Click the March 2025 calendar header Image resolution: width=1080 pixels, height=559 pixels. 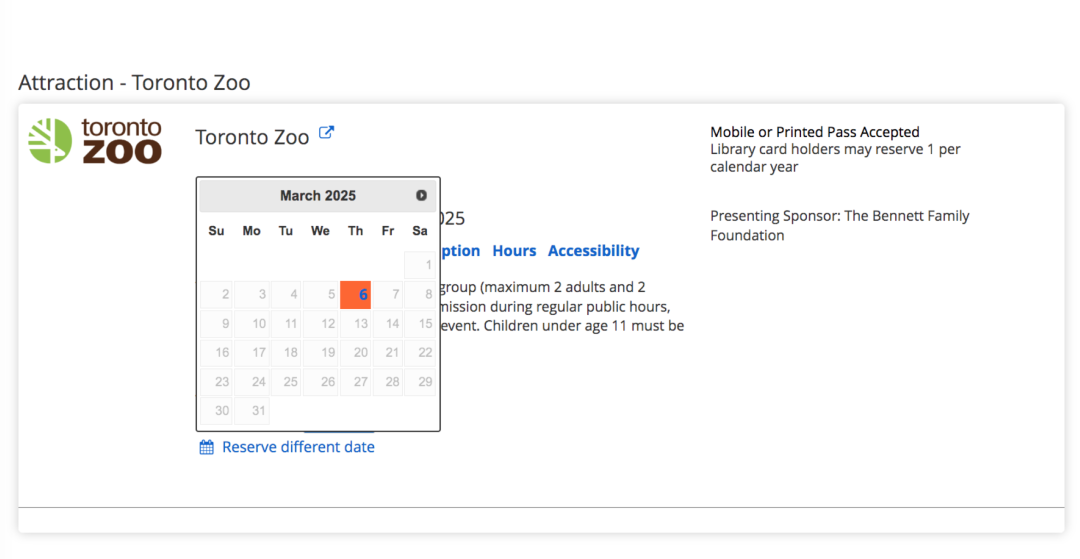pos(318,196)
